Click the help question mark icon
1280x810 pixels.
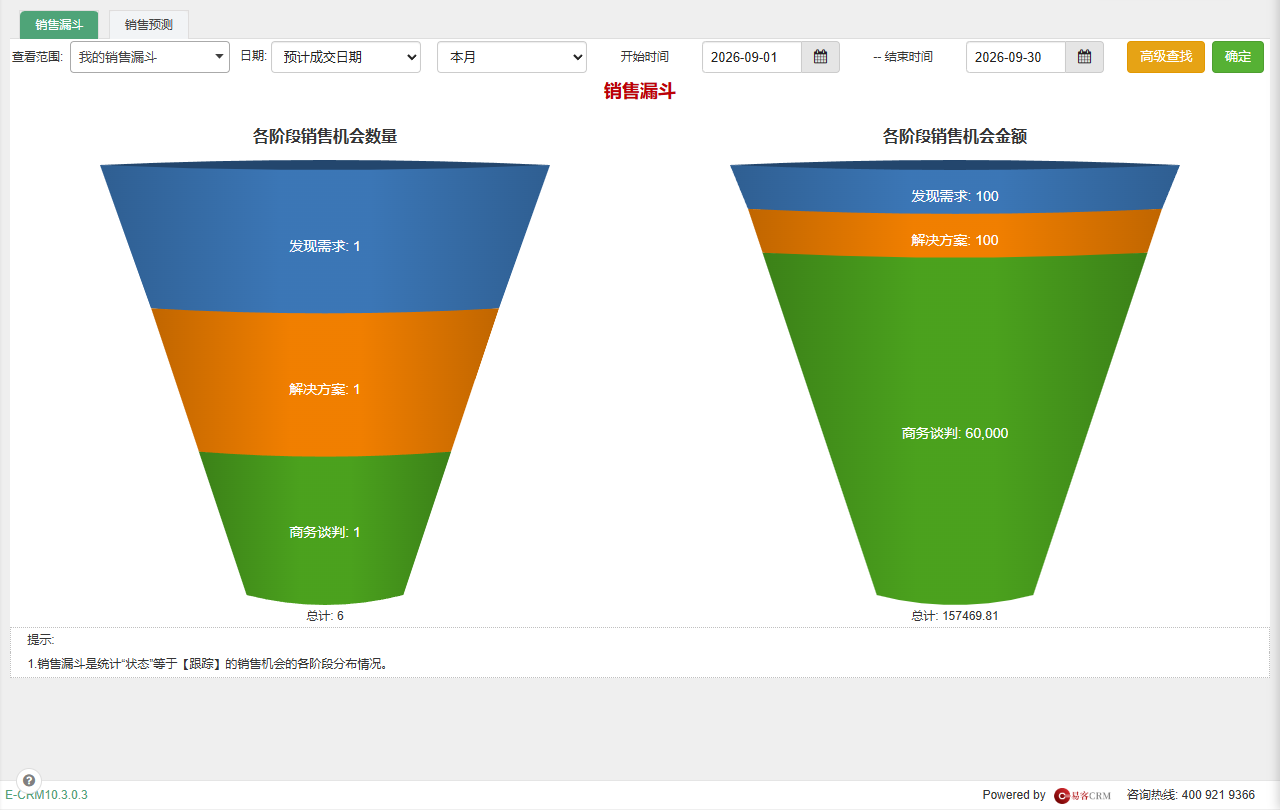coord(29,780)
